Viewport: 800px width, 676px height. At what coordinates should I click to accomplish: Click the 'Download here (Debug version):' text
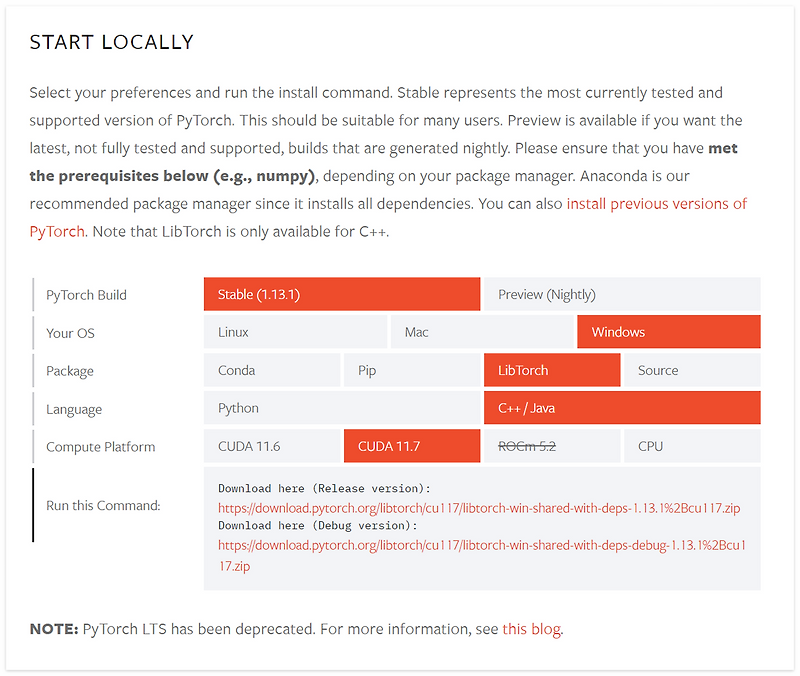[318, 525]
